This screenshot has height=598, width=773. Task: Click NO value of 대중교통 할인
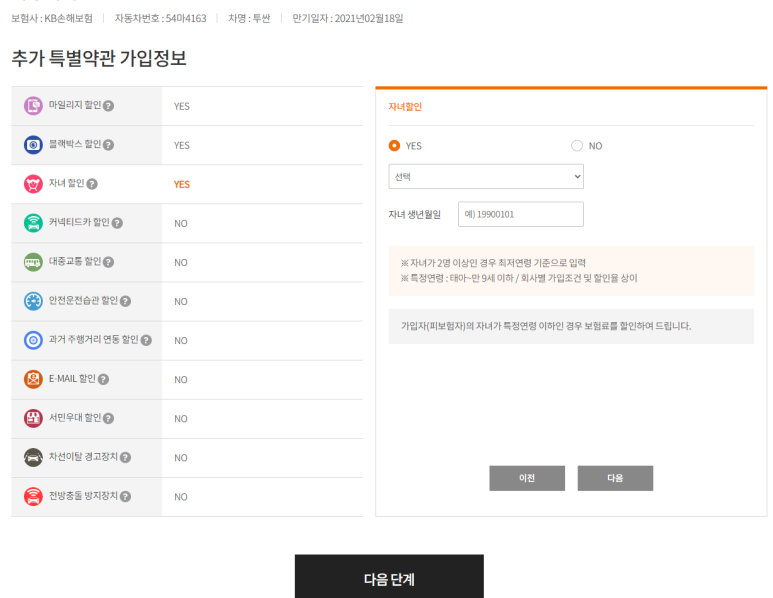[180, 262]
